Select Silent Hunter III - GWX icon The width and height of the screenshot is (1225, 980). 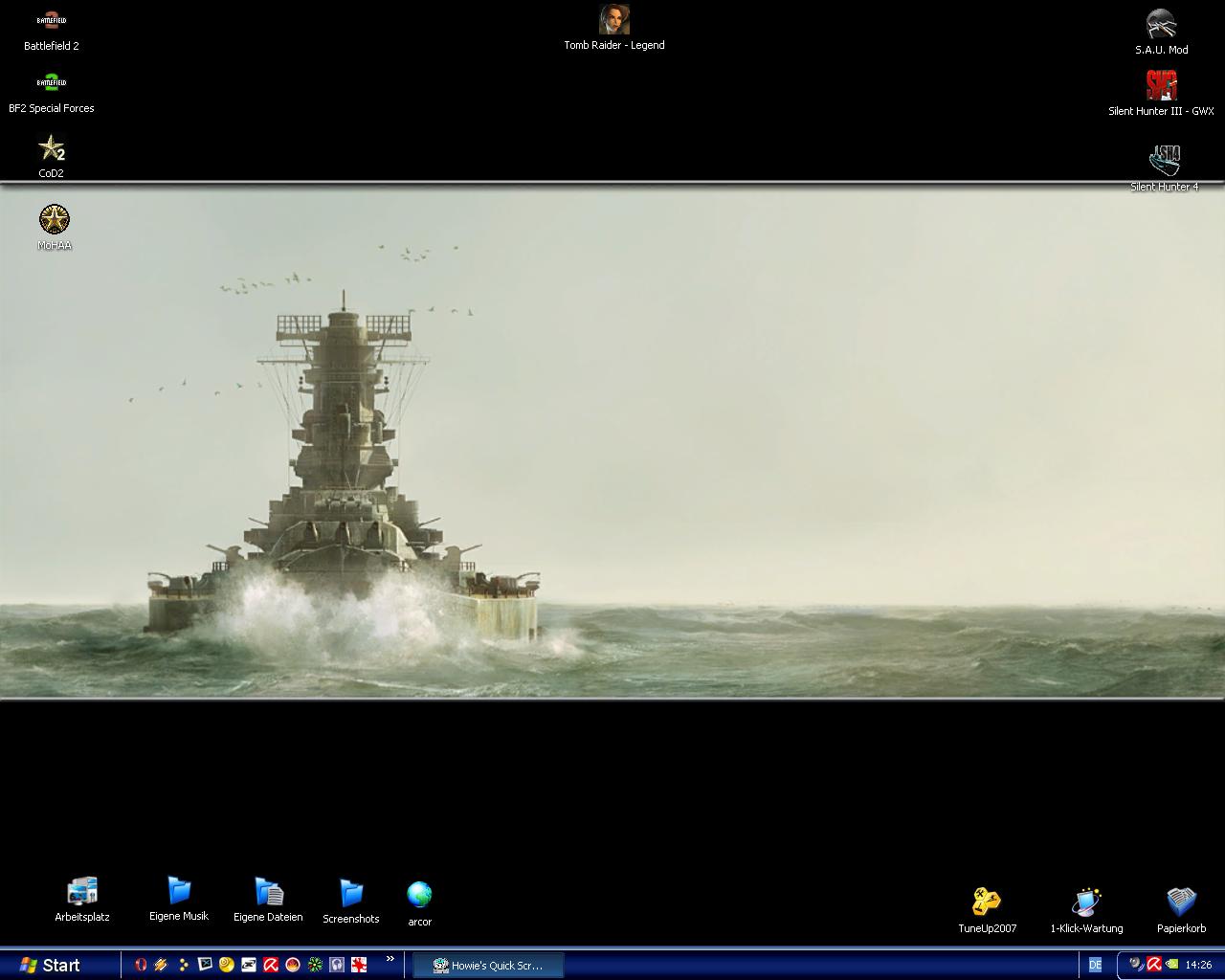[1162, 94]
